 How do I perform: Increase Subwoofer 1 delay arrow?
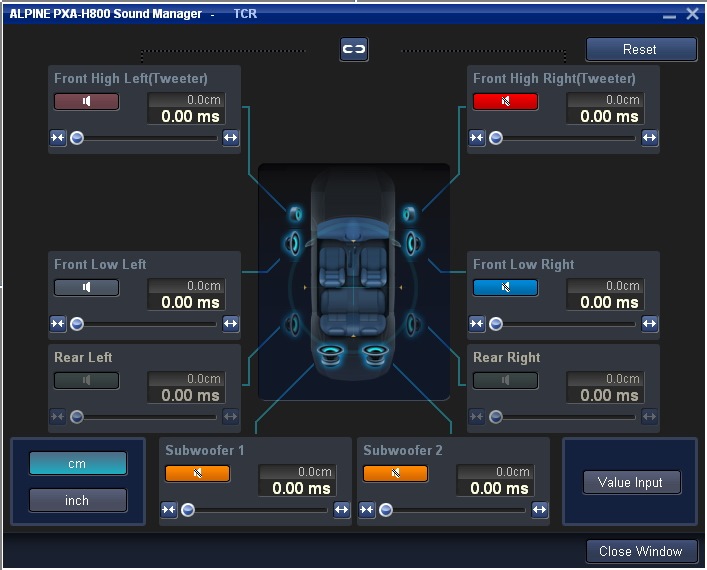tap(341, 510)
